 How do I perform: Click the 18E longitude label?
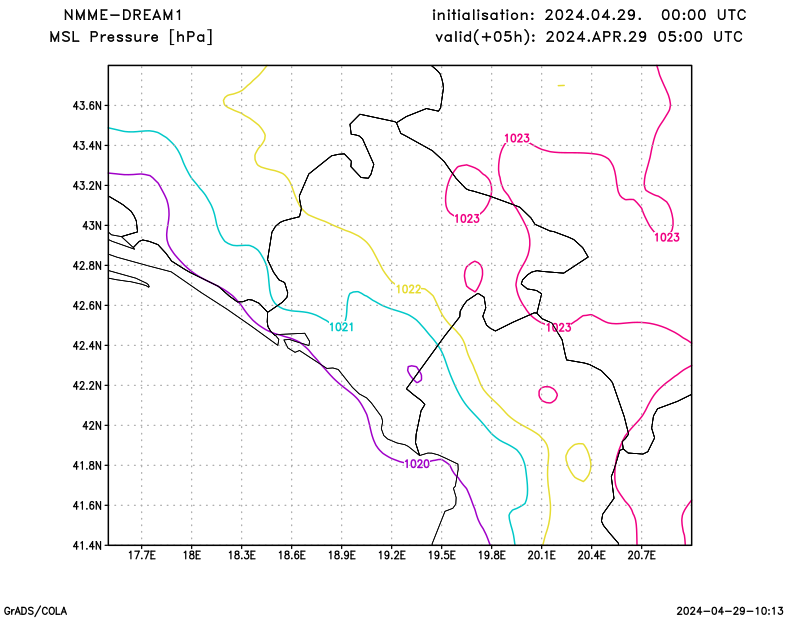coord(191,555)
